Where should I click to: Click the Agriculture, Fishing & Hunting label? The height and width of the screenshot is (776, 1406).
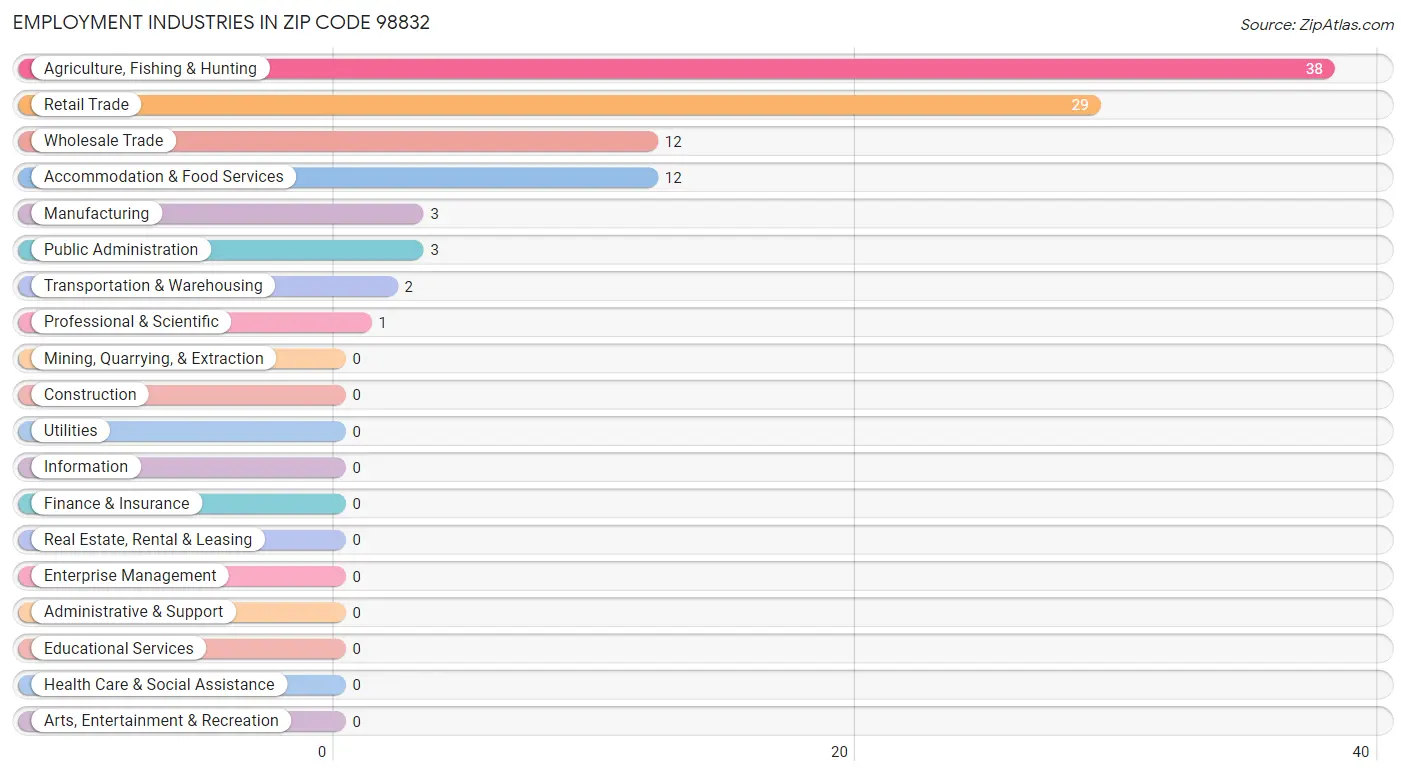tap(150, 68)
